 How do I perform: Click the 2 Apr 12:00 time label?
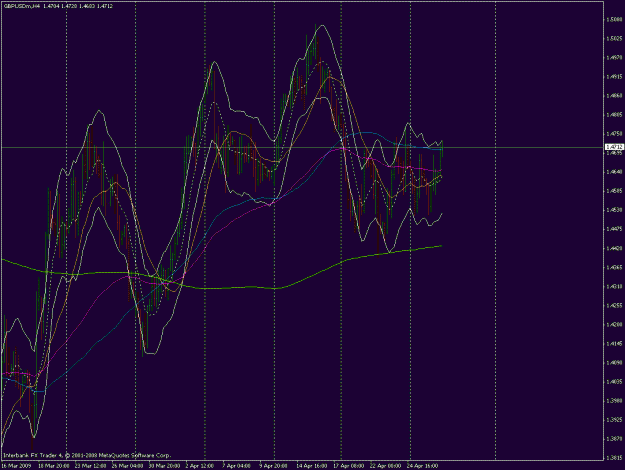point(200,466)
